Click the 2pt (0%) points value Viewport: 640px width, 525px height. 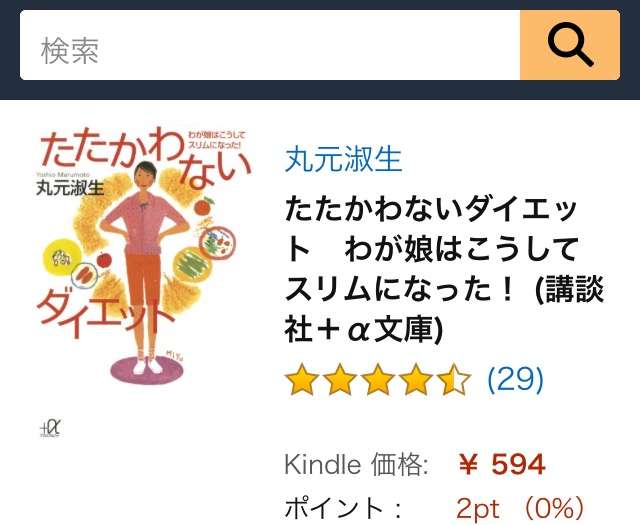coord(520,508)
